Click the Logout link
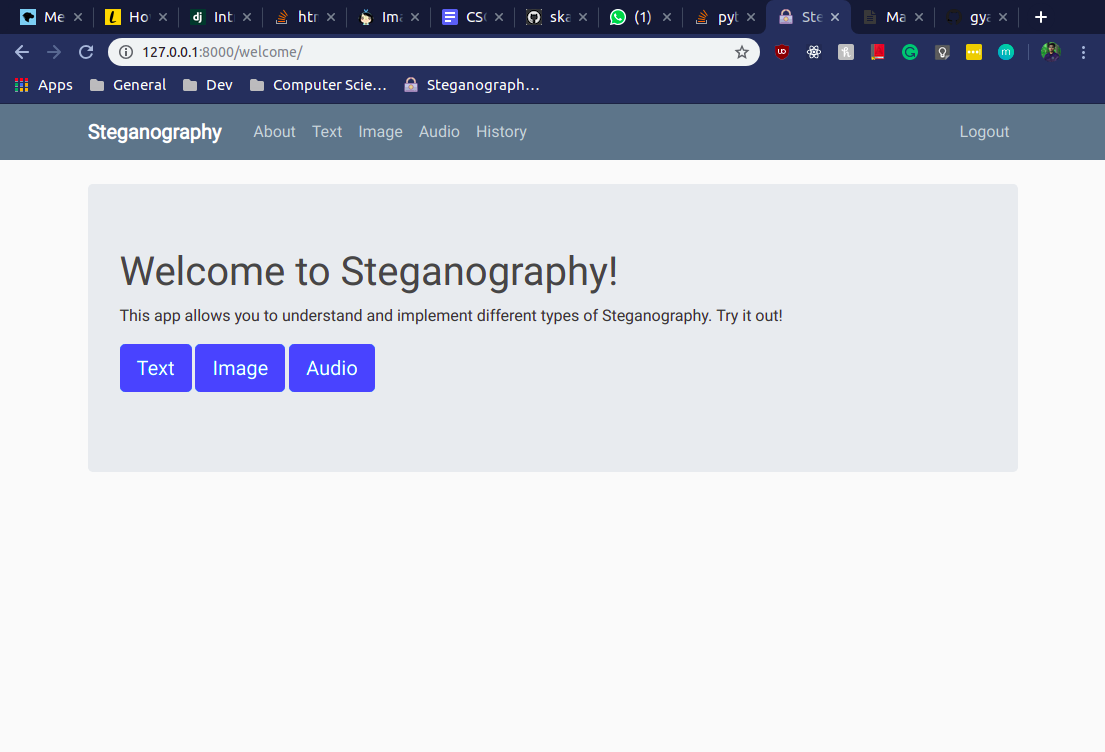Image resolution: width=1105 pixels, height=752 pixels. (x=983, y=131)
